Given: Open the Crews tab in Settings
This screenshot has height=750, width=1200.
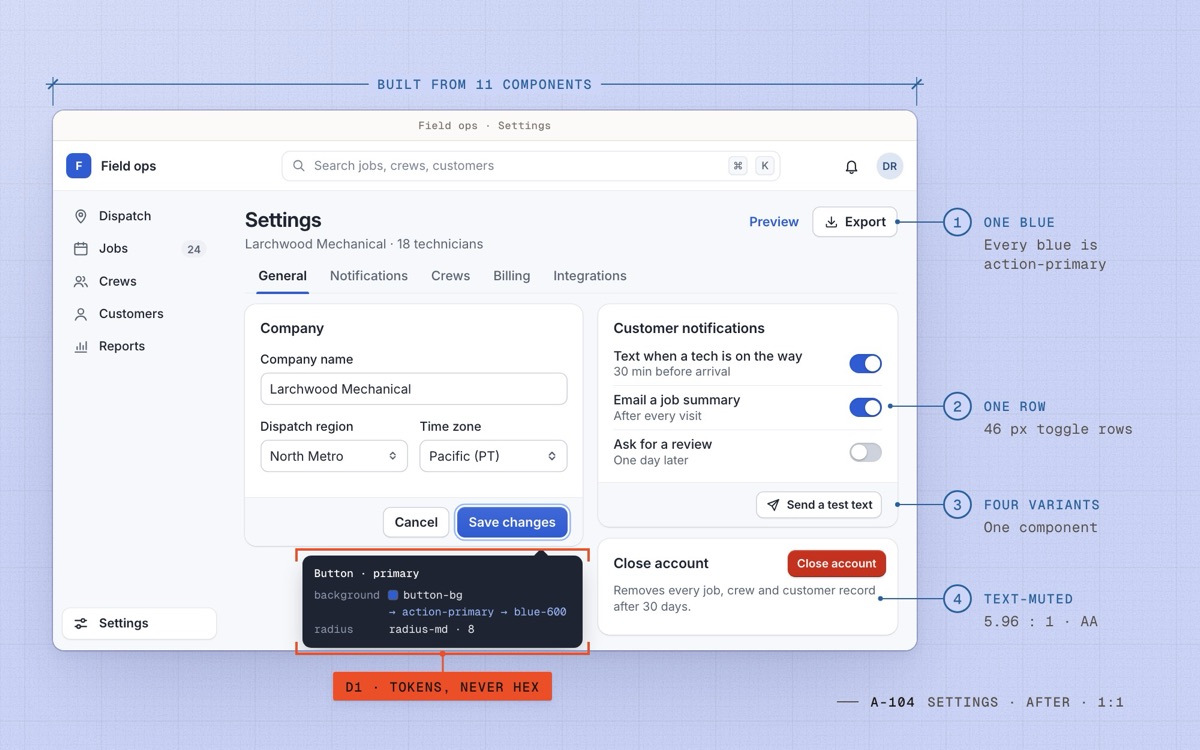Looking at the screenshot, I should point(451,276).
